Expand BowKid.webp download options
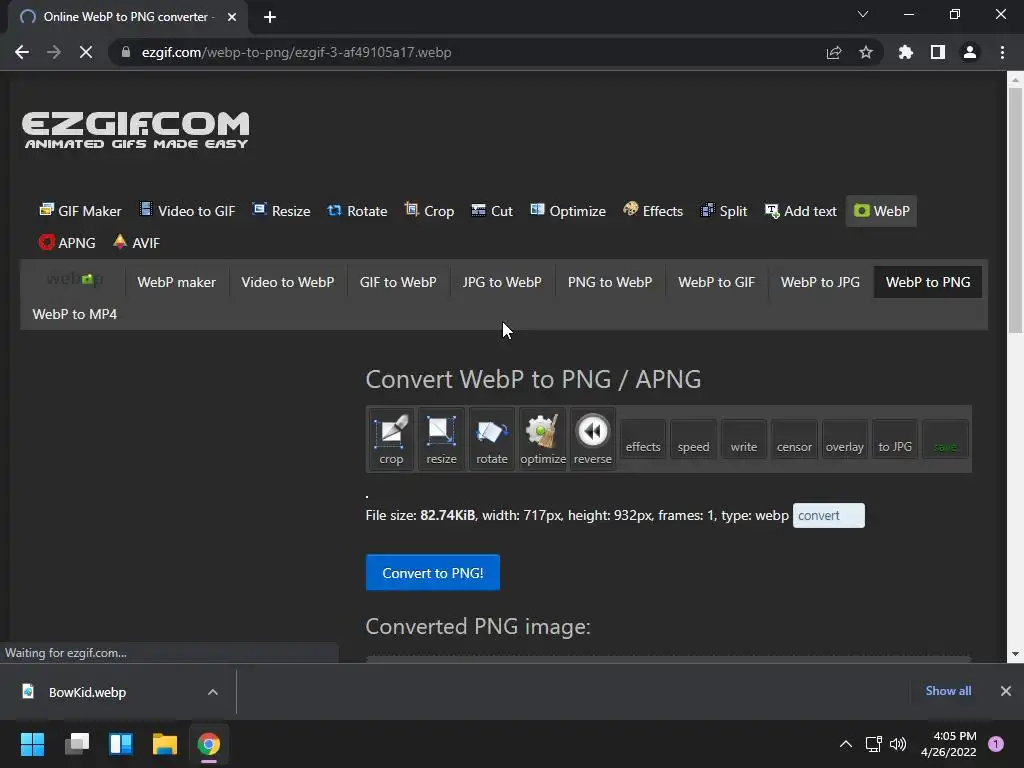The image size is (1024, 768). (212, 692)
